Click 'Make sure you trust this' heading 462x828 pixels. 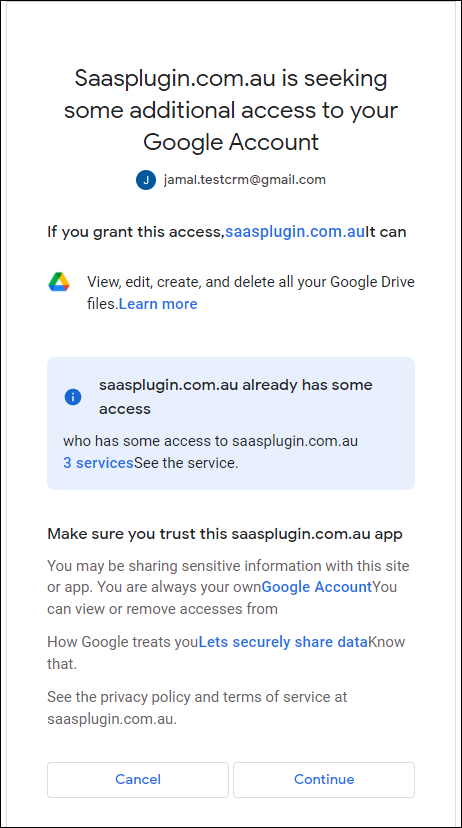[x=225, y=534]
